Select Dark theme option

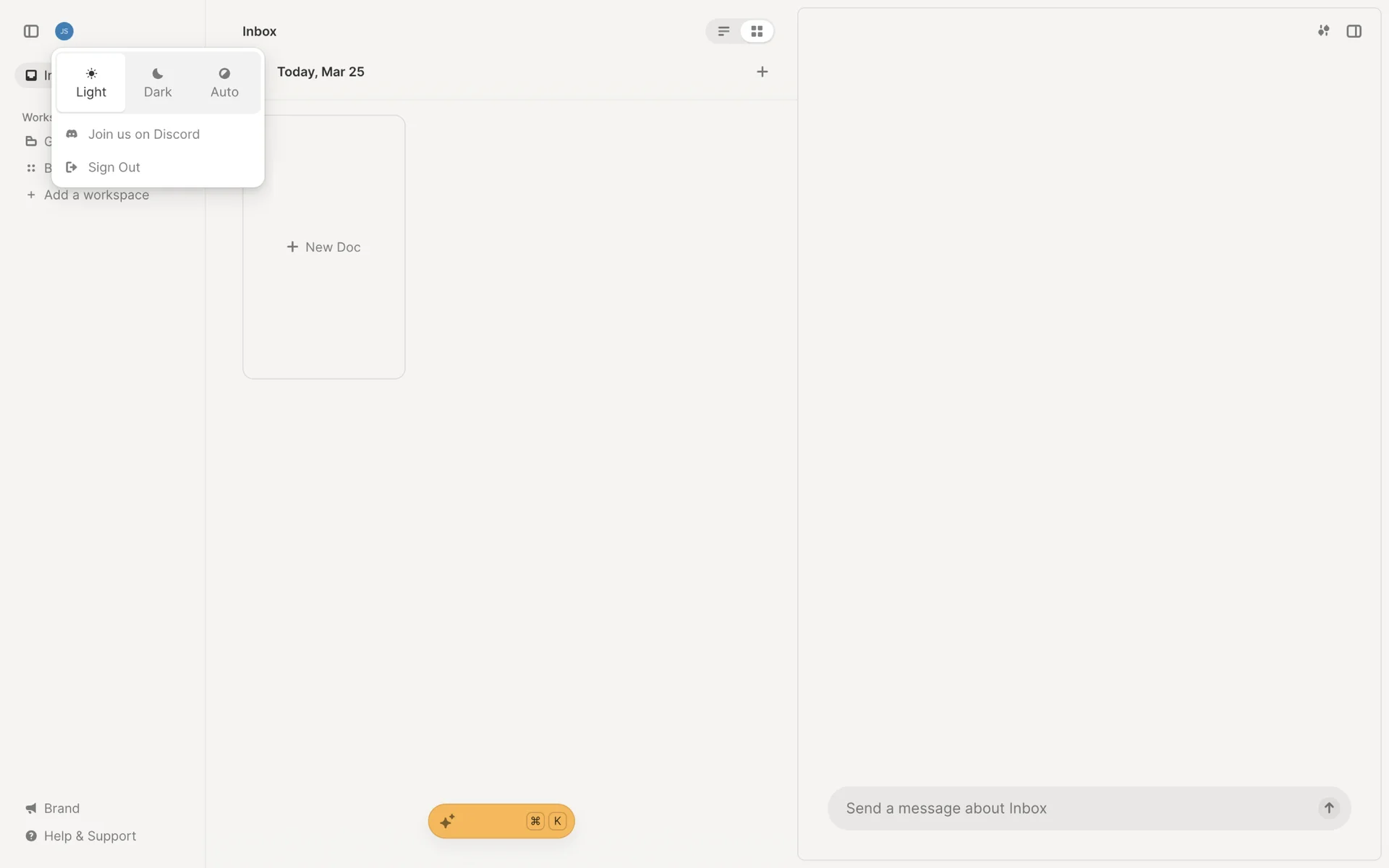click(158, 82)
